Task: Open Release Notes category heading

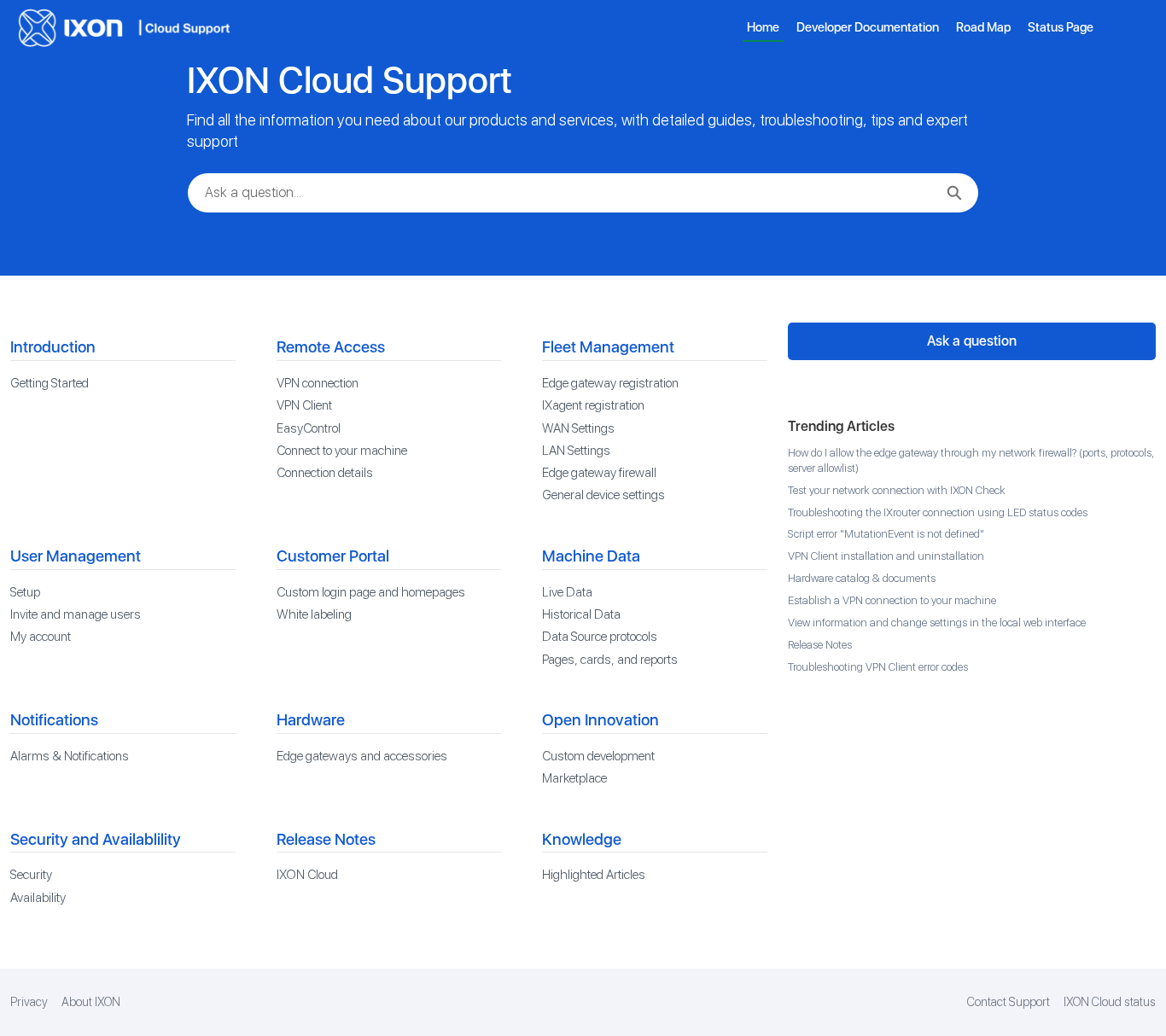Action: (325, 840)
